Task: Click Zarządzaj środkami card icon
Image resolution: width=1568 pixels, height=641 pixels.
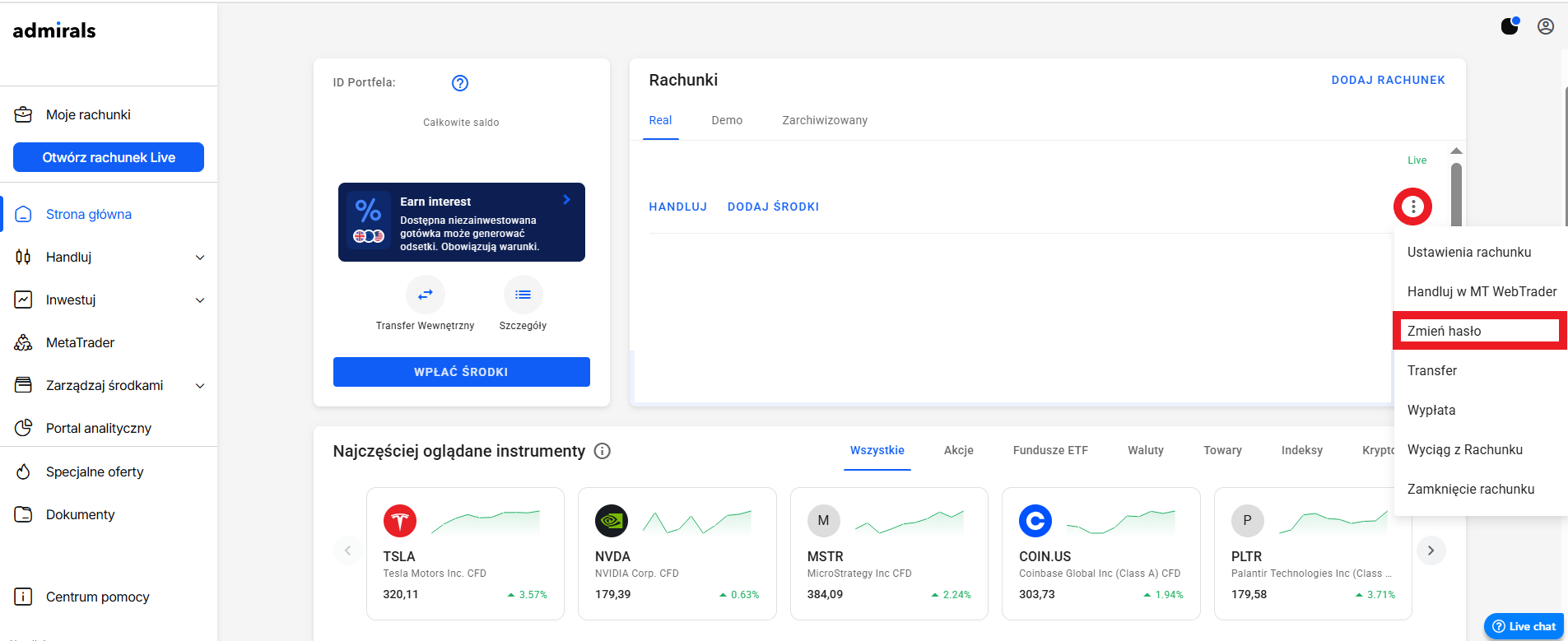Action: [23, 385]
